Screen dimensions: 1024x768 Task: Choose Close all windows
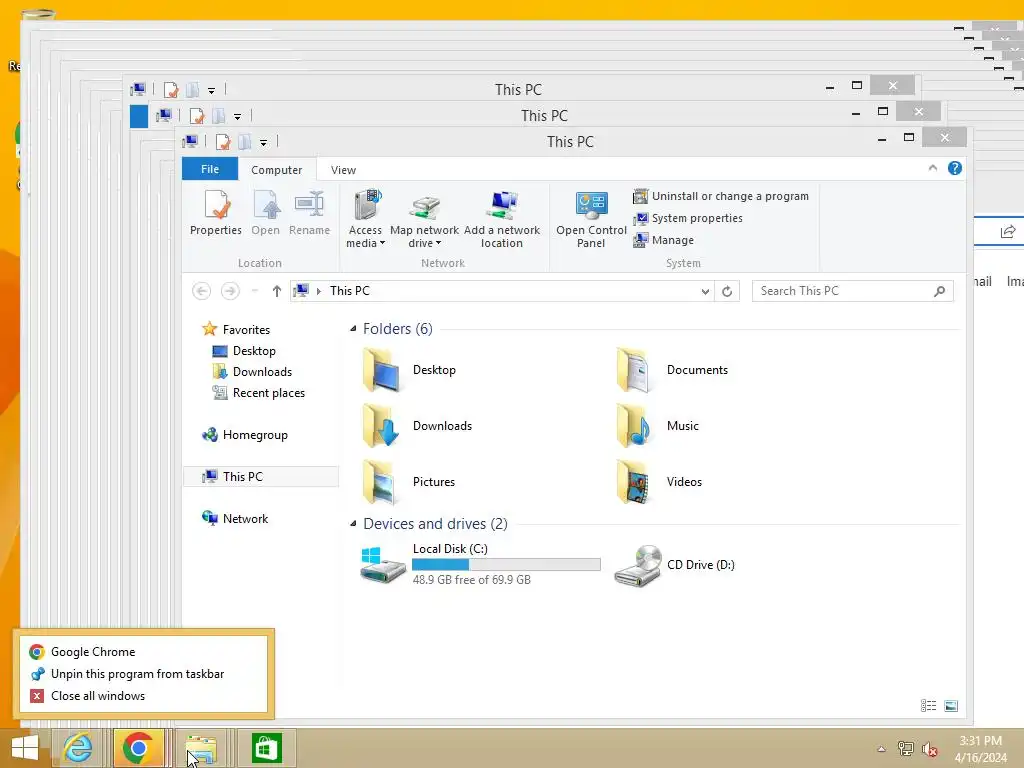(x=143, y=696)
